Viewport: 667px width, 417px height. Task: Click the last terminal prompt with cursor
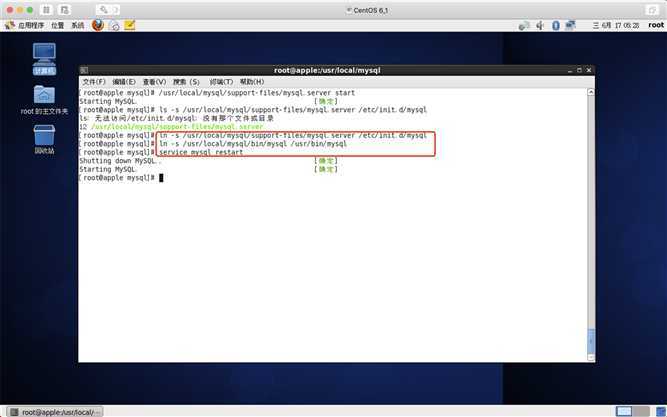[x=121, y=178]
